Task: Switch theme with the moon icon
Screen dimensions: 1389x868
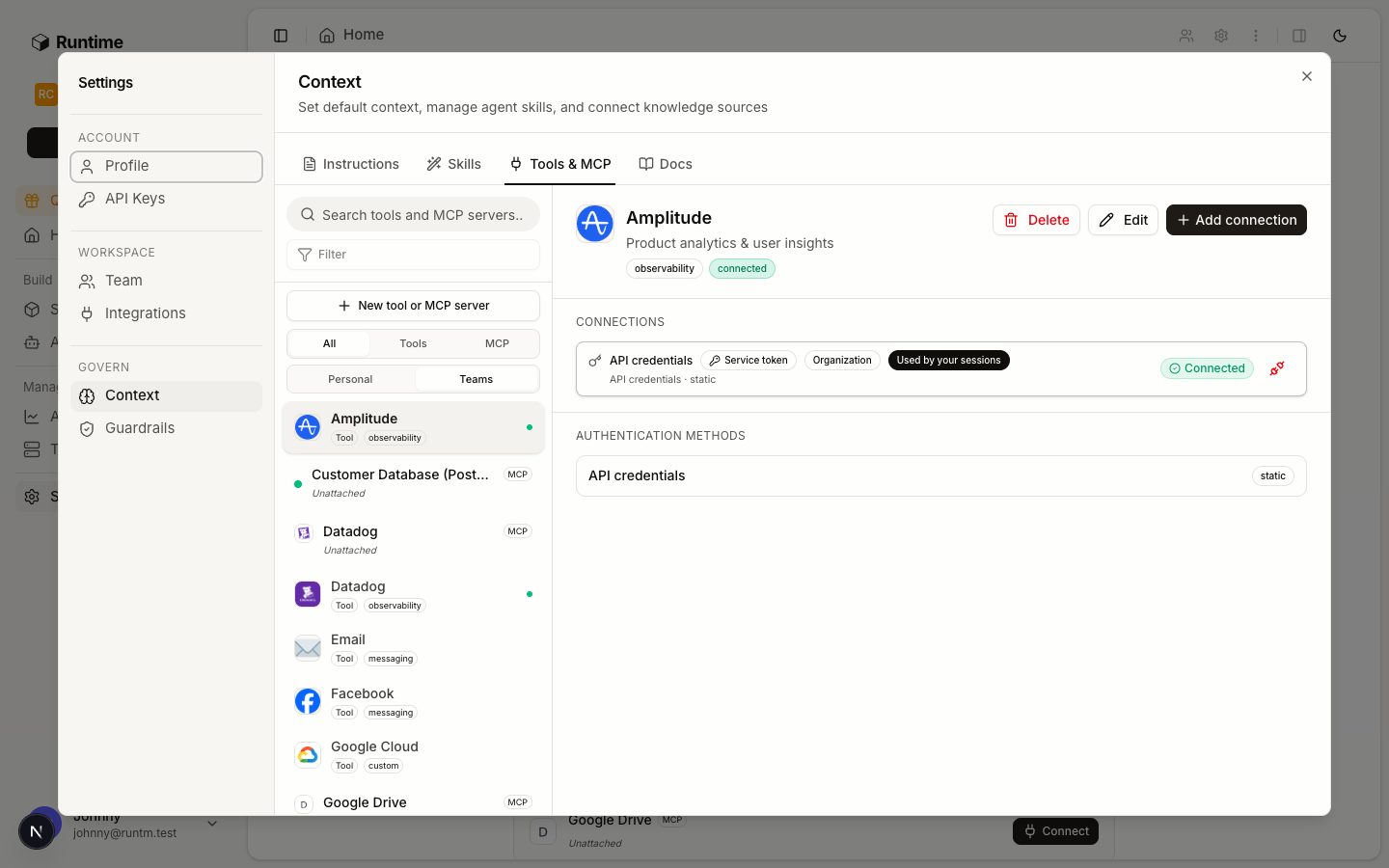Action: pos(1340,36)
